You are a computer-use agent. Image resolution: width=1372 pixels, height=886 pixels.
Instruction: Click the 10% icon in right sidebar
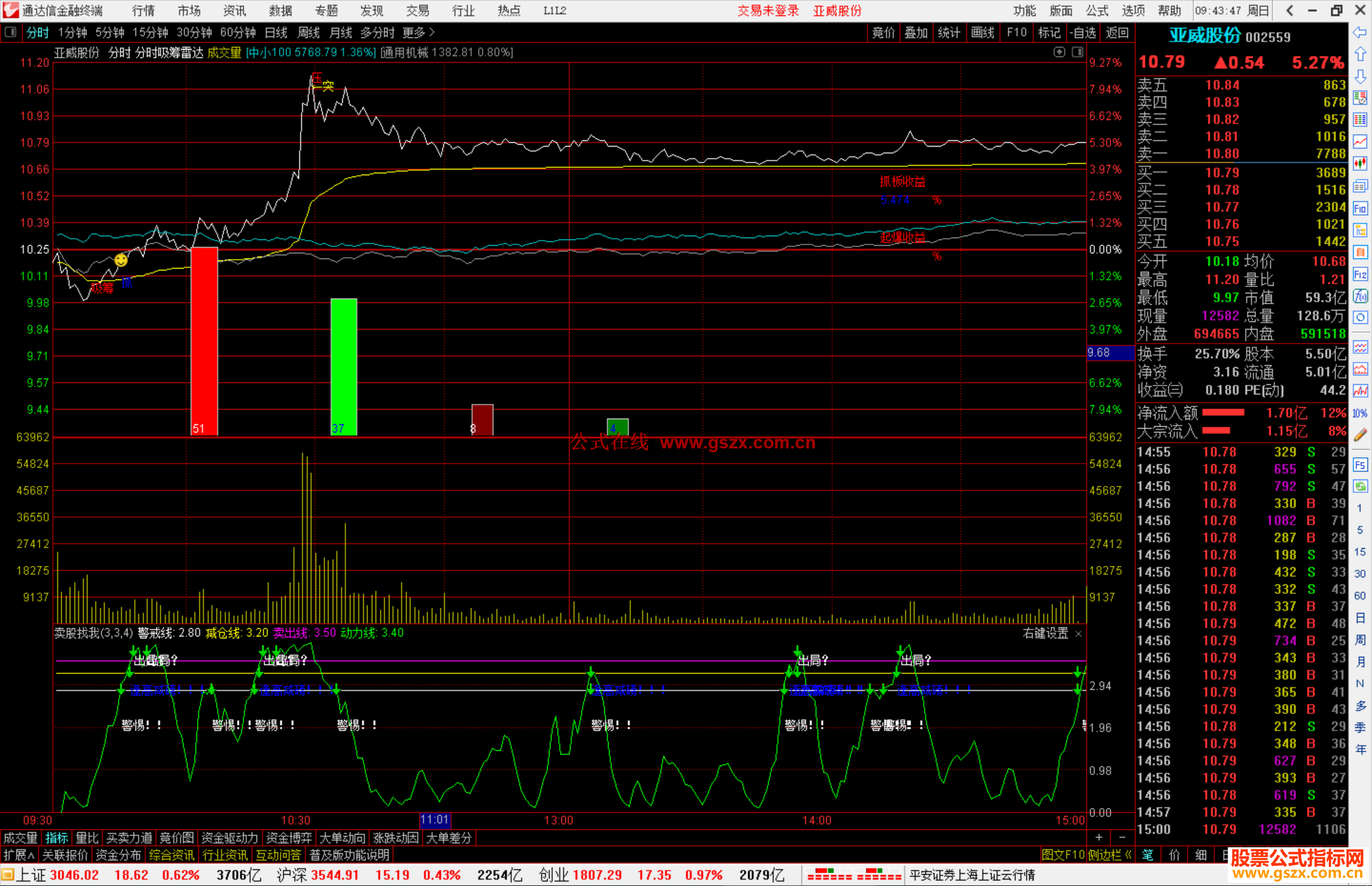[x=1360, y=413]
